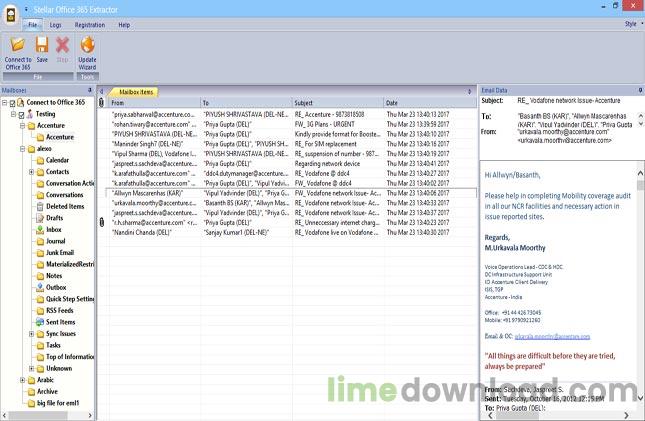
Task: Collapse the alexo folder node
Action: (23, 149)
